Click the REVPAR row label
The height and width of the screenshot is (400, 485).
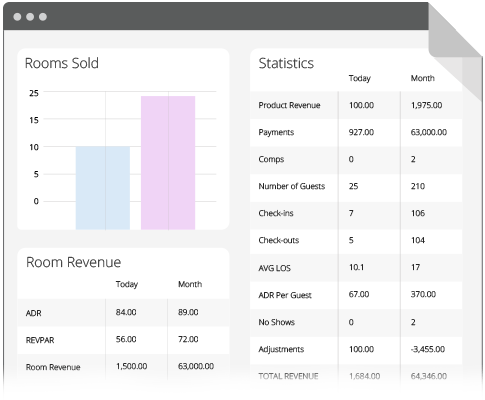point(40,340)
